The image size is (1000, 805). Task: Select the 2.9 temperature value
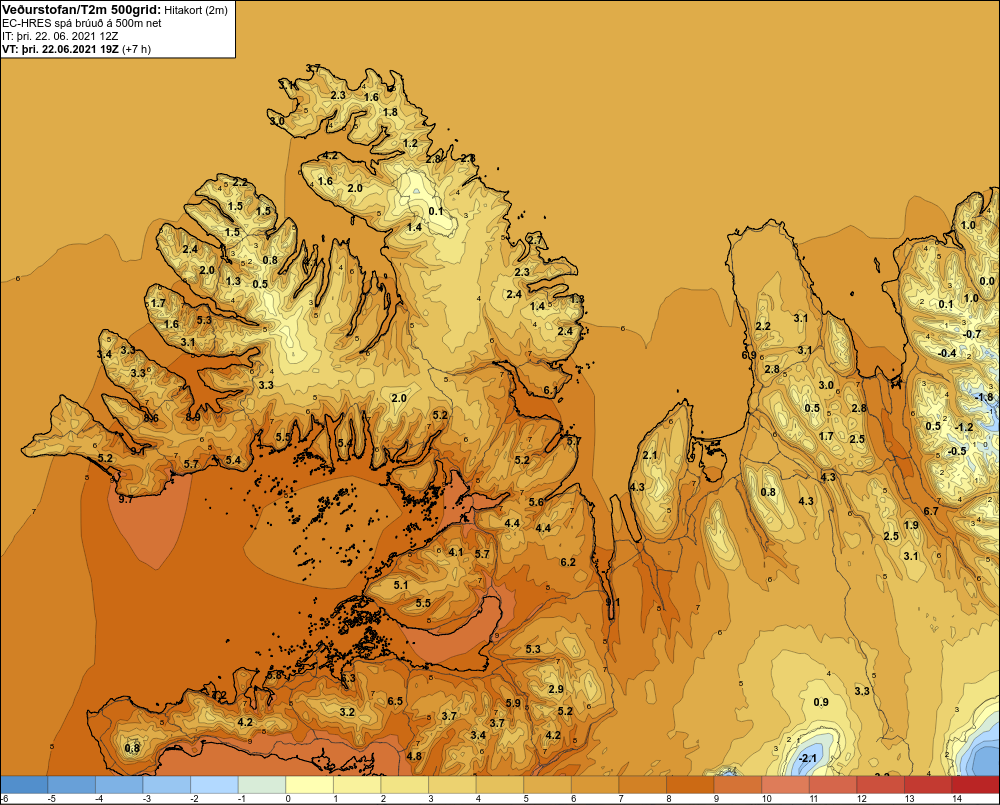tap(556, 689)
